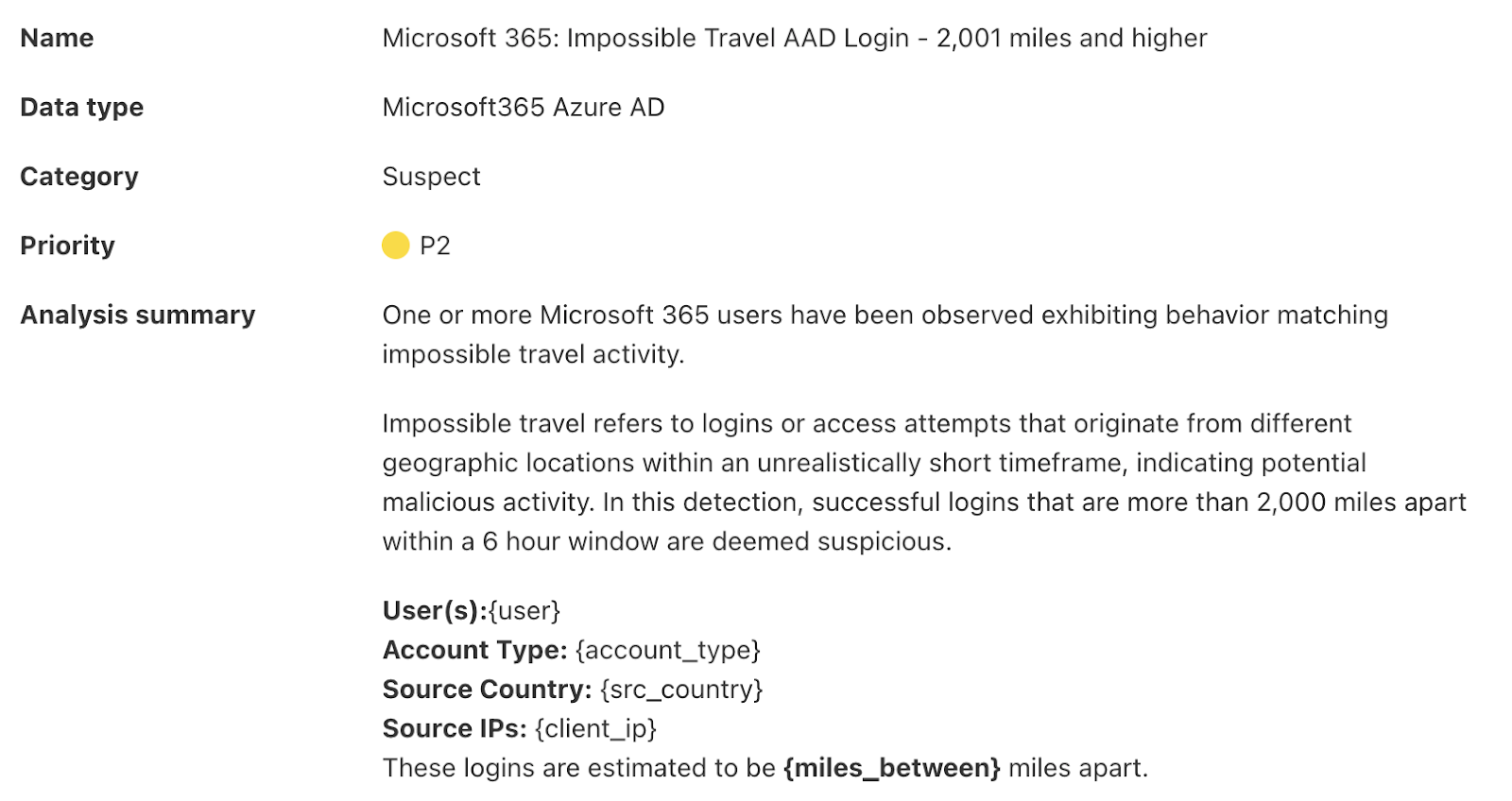Click the {client_ip} placeholder
Viewport: 1512px width, 801px height.
pos(595,728)
